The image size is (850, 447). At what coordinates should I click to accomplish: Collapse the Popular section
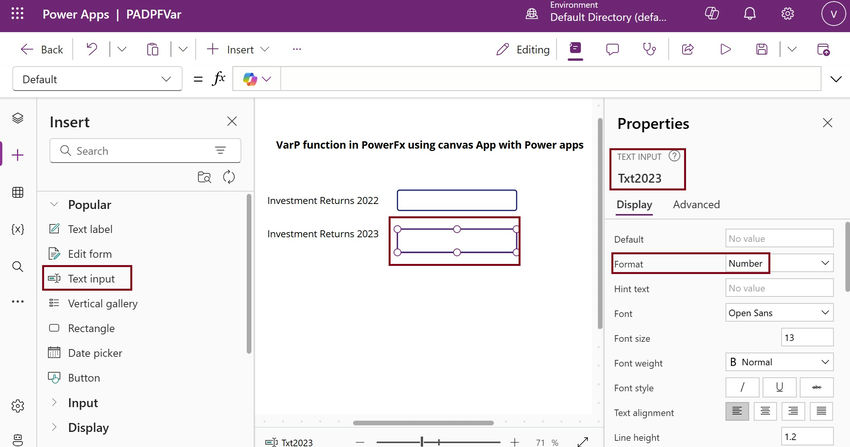pyautogui.click(x=54, y=205)
